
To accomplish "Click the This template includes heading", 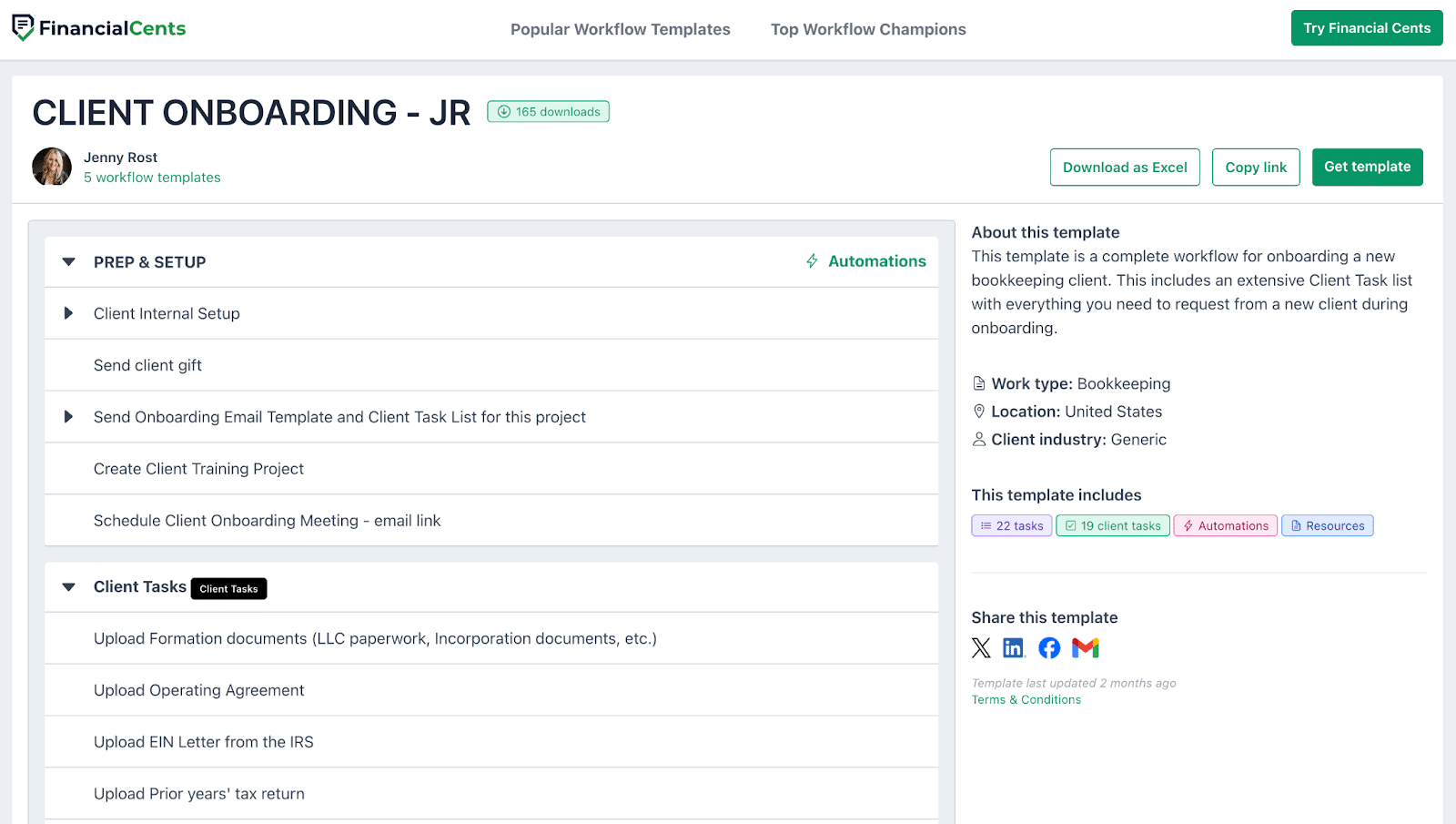I will [1057, 495].
